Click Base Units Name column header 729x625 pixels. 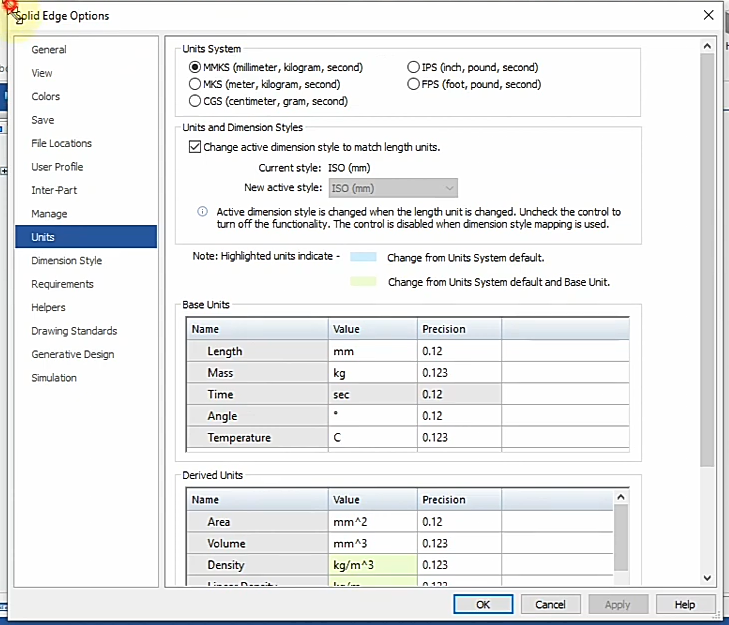[257, 329]
